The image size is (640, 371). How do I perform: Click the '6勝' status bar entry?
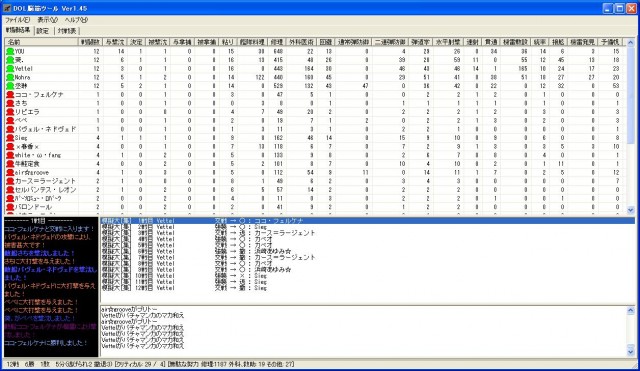29,364
